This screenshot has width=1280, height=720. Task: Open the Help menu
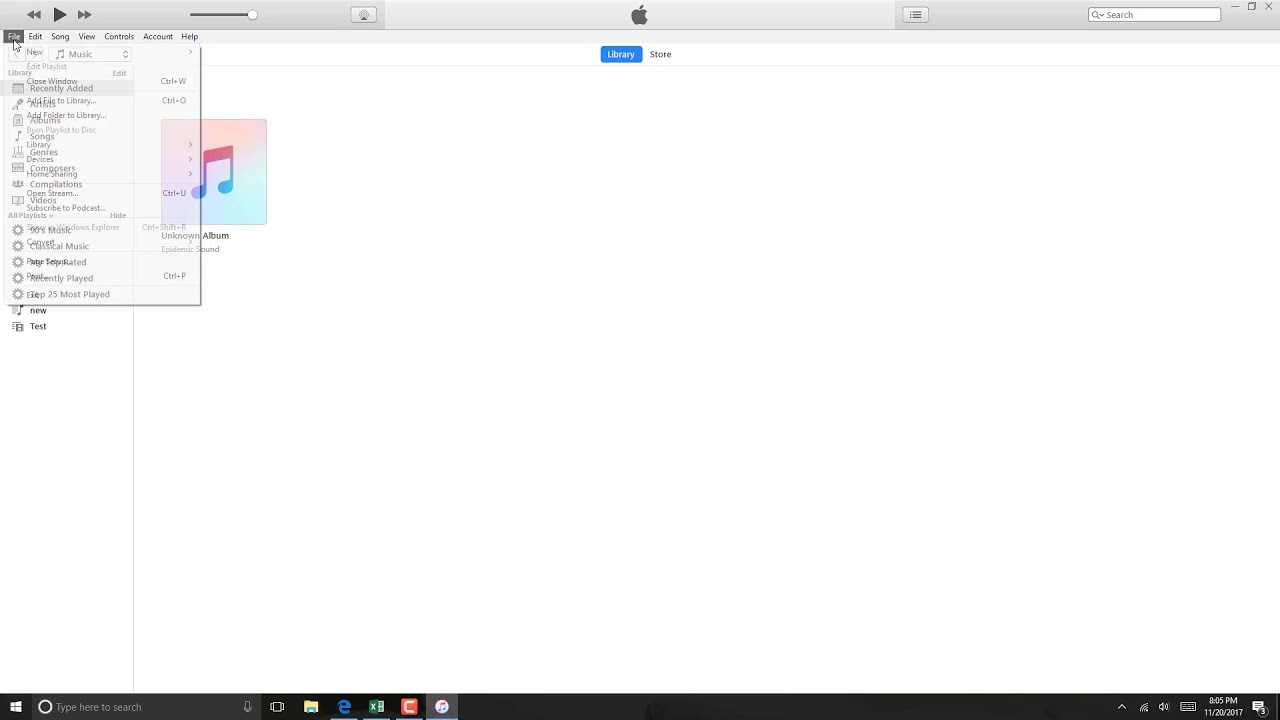click(x=190, y=36)
